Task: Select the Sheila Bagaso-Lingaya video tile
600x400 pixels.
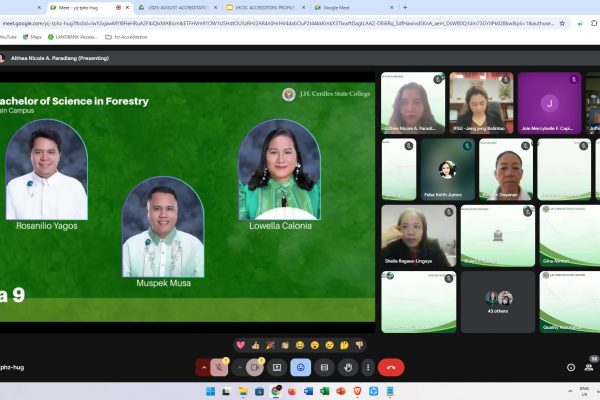Action: (419, 236)
